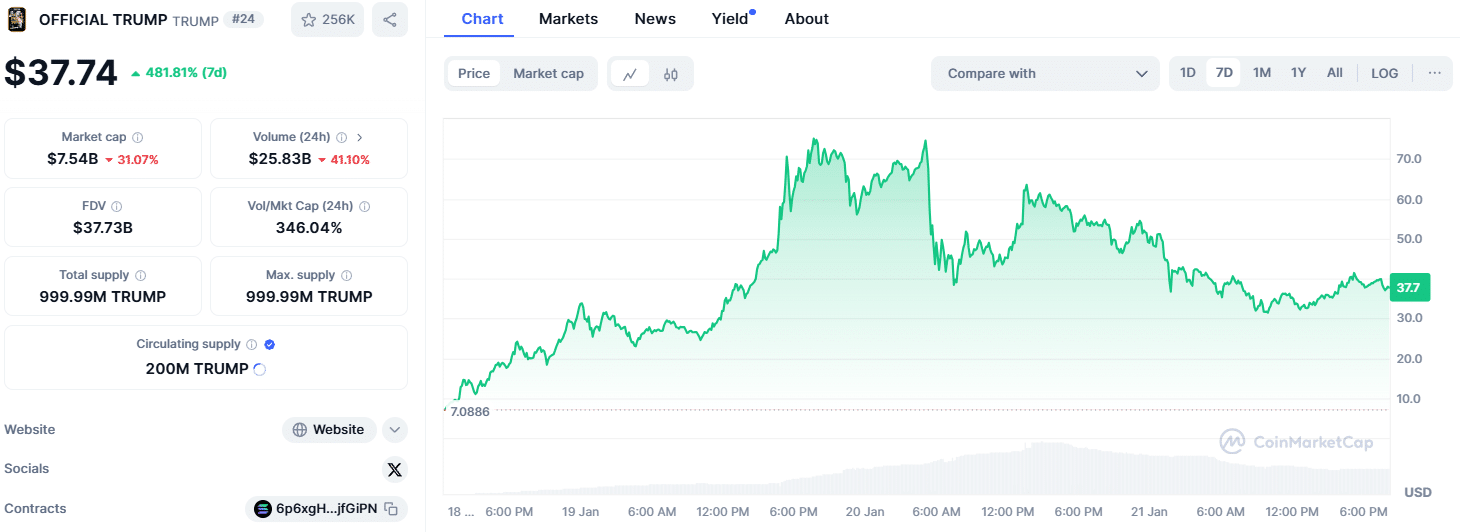Open the News tab
The image size is (1460, 532).
(655, 19)
